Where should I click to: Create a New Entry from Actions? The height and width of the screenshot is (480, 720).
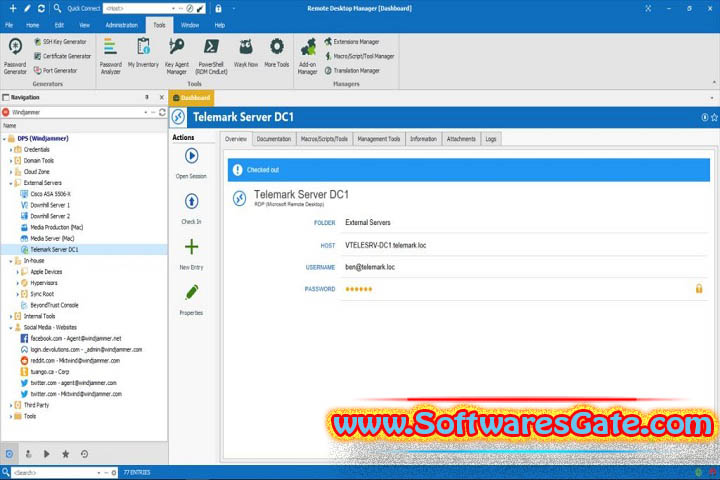(191, 247)
